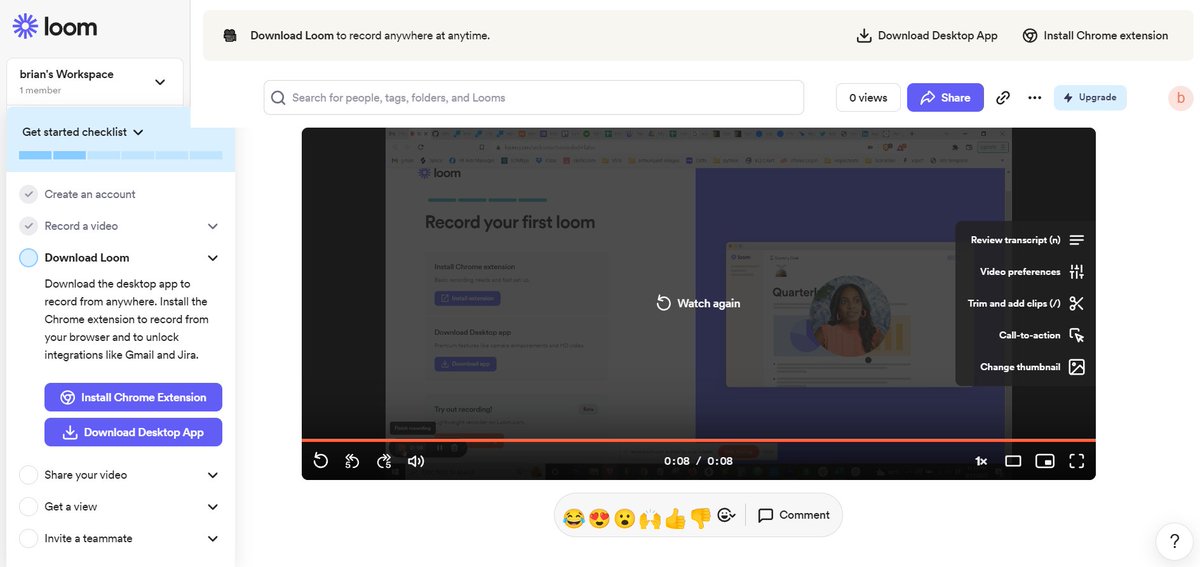Click the Upgrade button
This screenshot has width=1200, height=567.
point(1090,97)
